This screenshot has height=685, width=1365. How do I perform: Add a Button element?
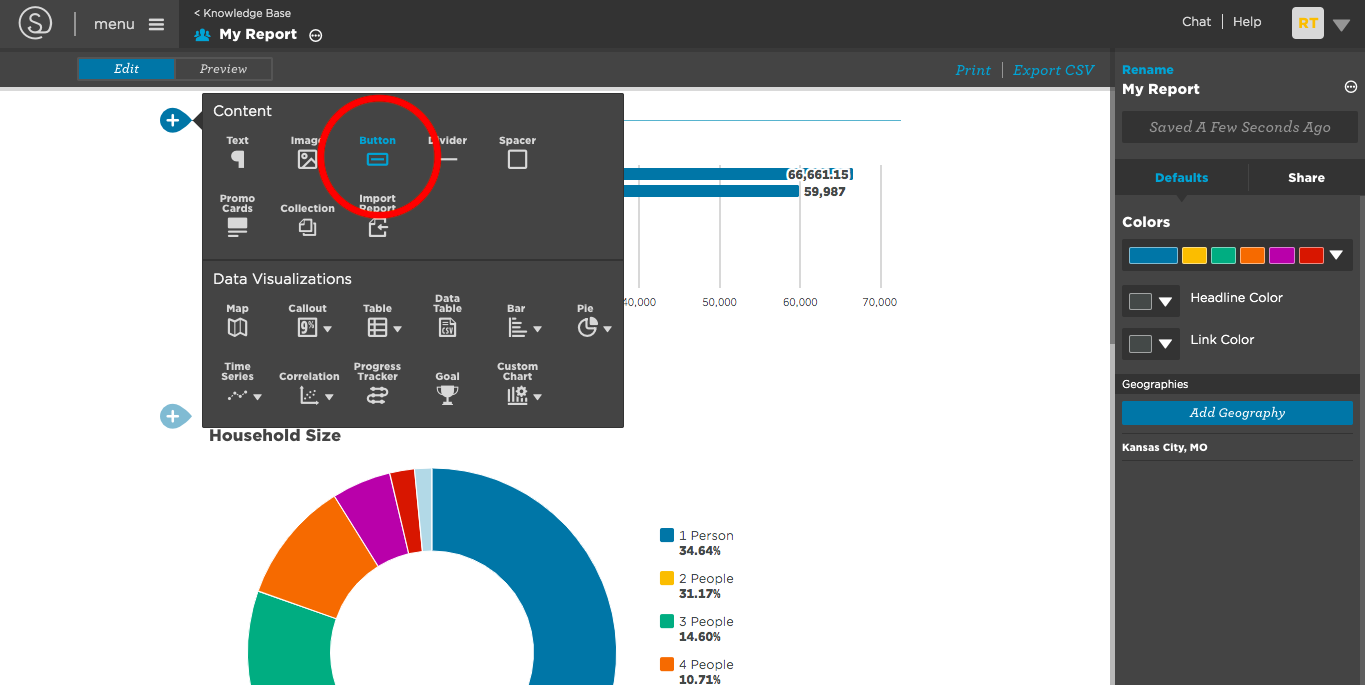pyautogui.click(x=377, y=152)
